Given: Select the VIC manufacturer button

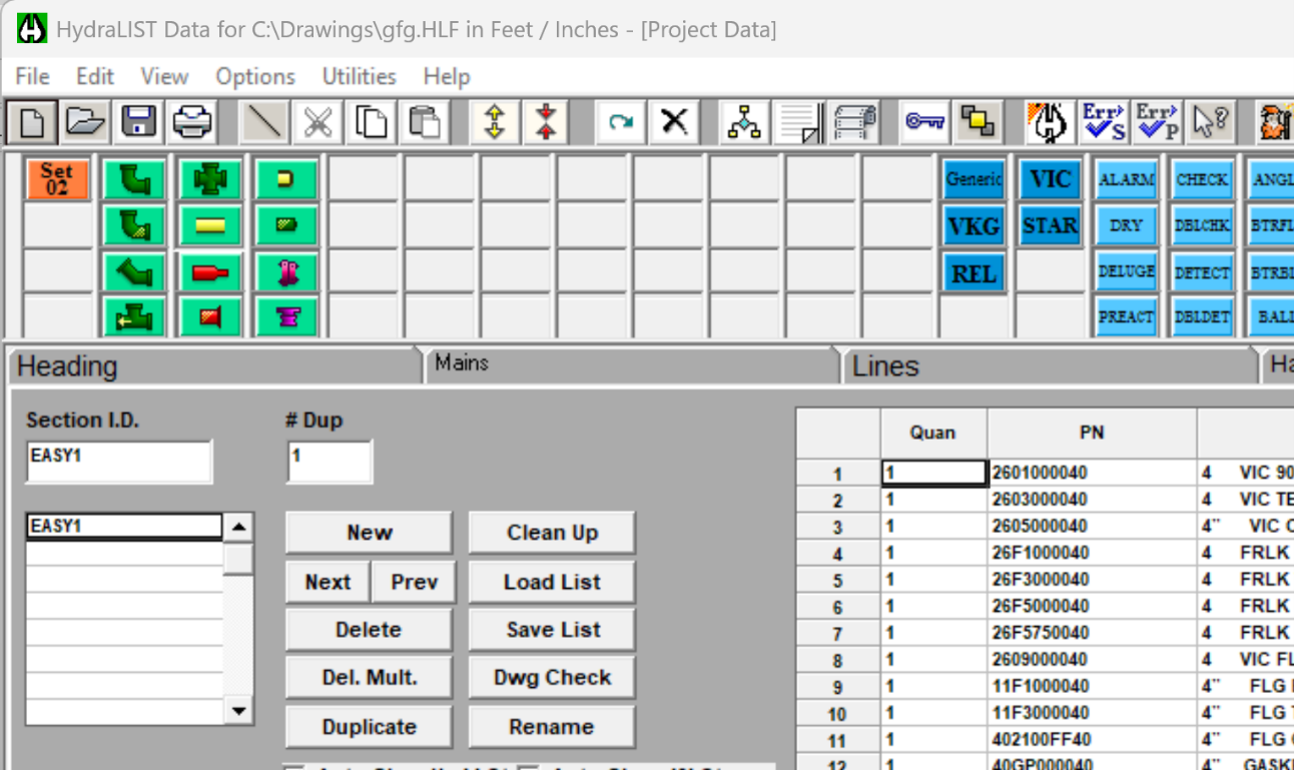Looking at the screenshot, I should coord(1050,180).
